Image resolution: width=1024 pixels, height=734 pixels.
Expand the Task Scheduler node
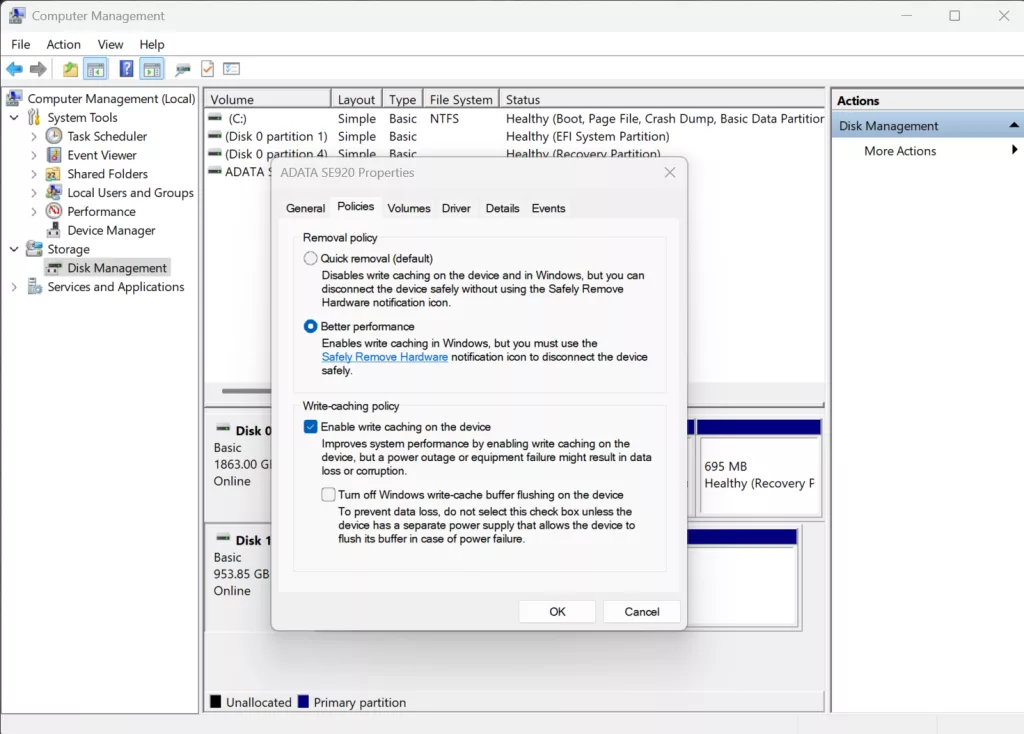pyautogui.click(x=34, y=136)
